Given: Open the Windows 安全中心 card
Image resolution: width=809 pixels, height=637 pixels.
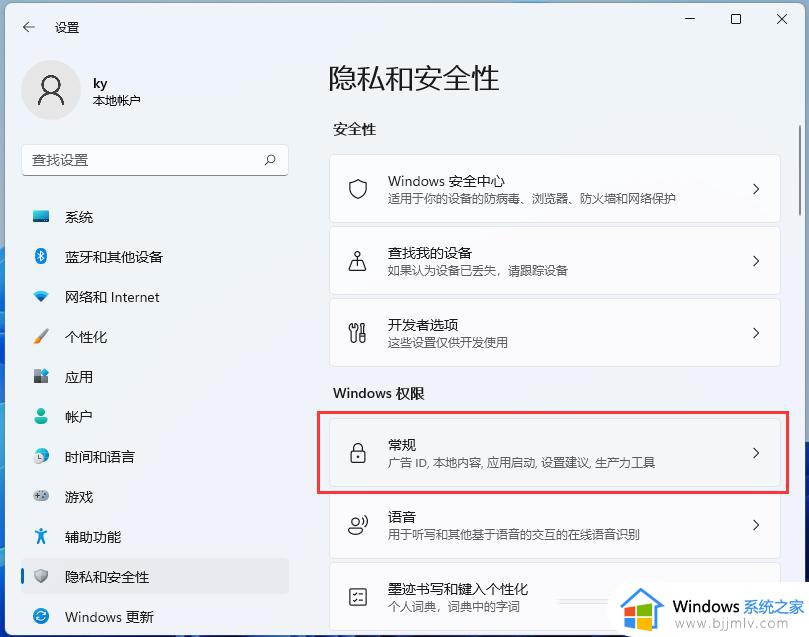Looking at the screenshot, I should 555,189.
